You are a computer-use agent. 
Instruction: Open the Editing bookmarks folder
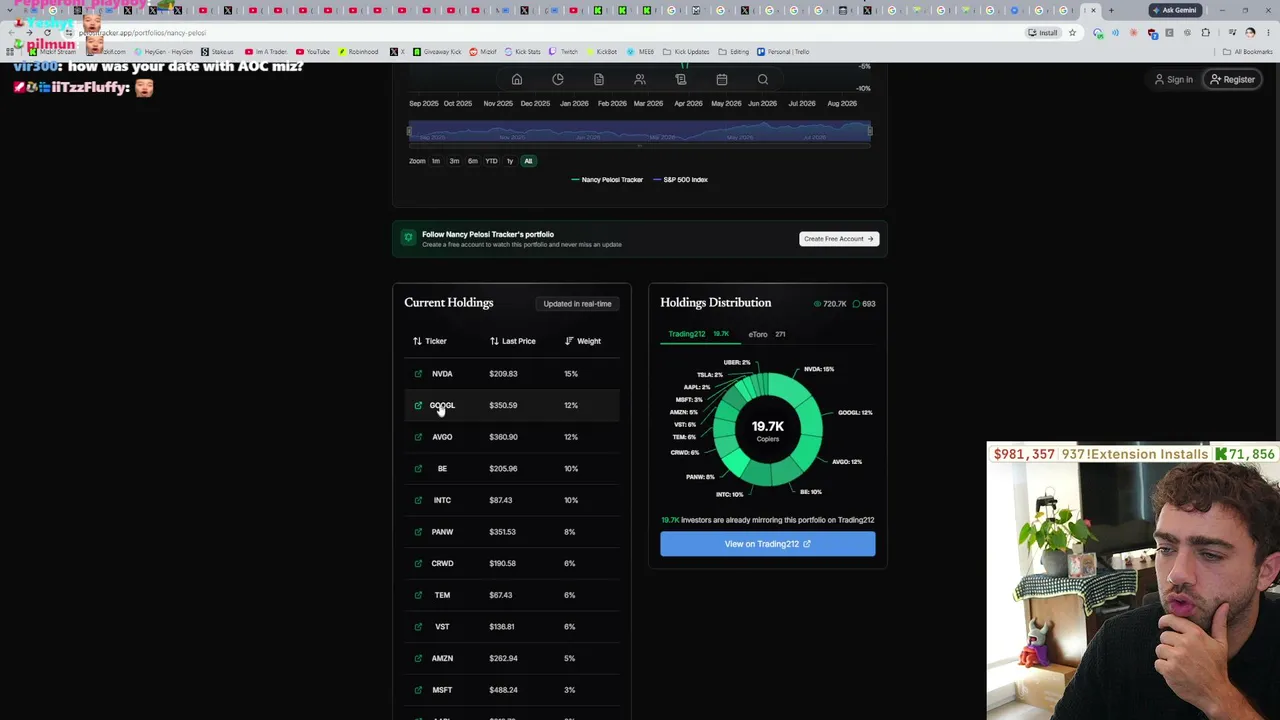733,52
